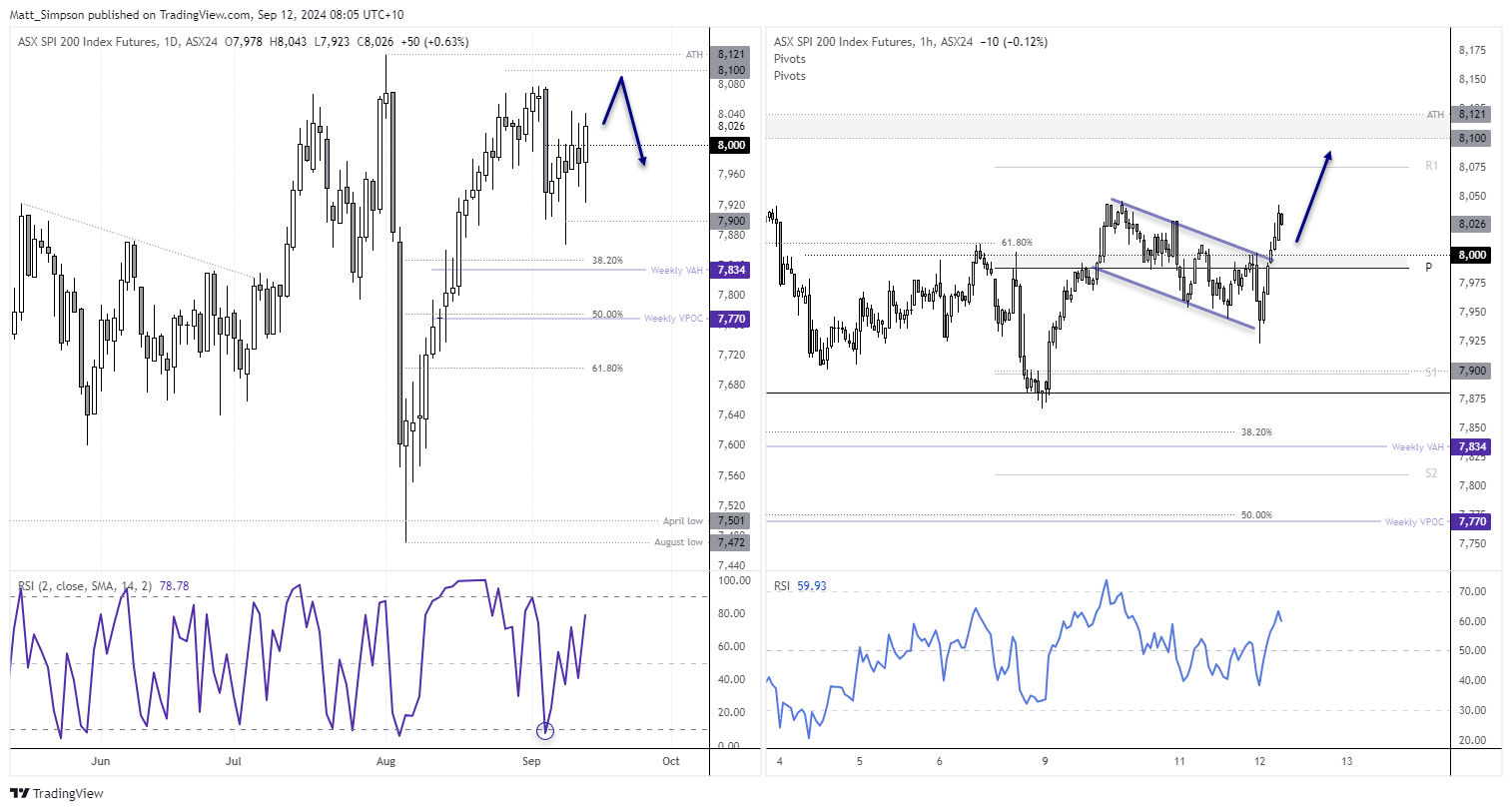Image resolution: width=1512 pixels, height=811 pixels.
Task: Click the 7,900 price label on daily chart
Action: [730, 221]
